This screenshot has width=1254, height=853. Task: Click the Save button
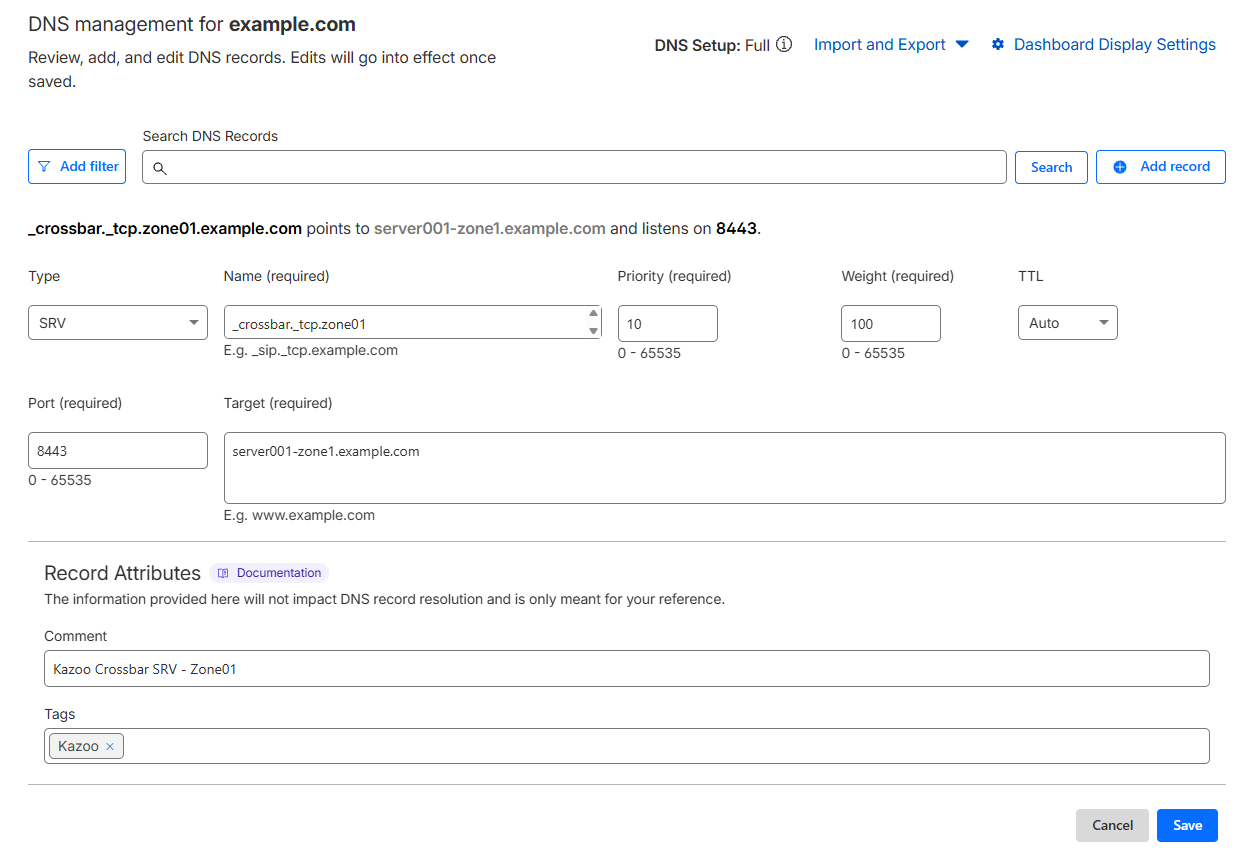click(x=1187, y=825)
